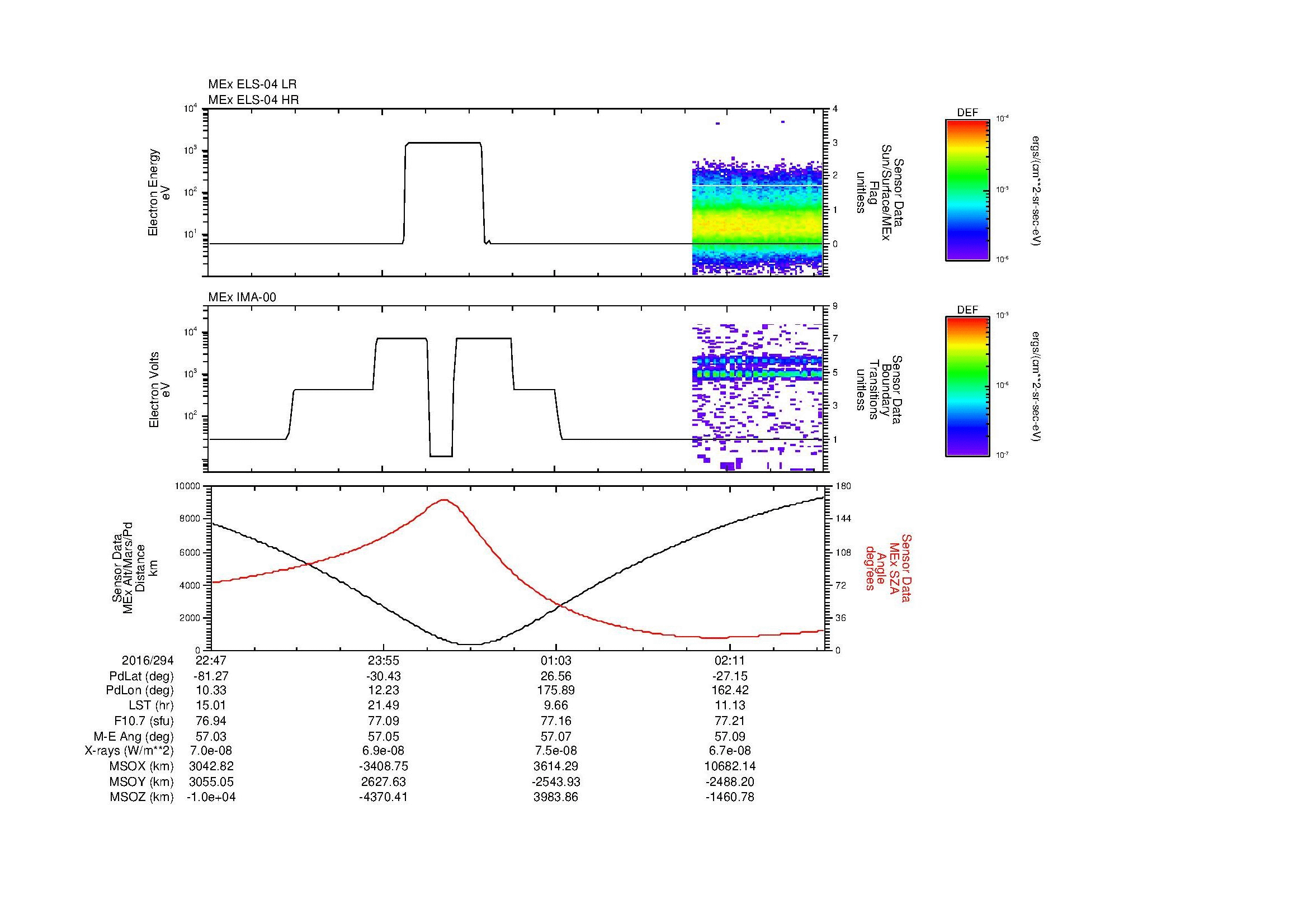The image size is (1308, 924).
Task: Click the '10000' altitude axis tick
Action: tap(188, 486)
